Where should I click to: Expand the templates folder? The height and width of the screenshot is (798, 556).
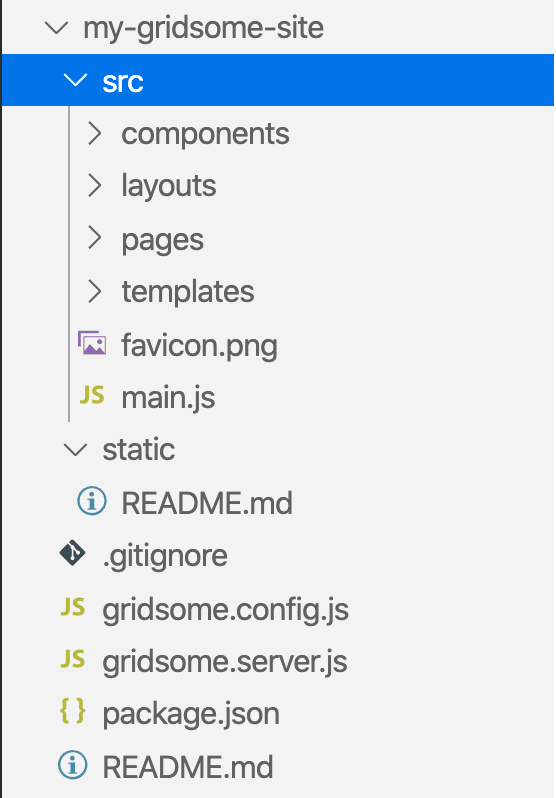(x=95, y=291)
